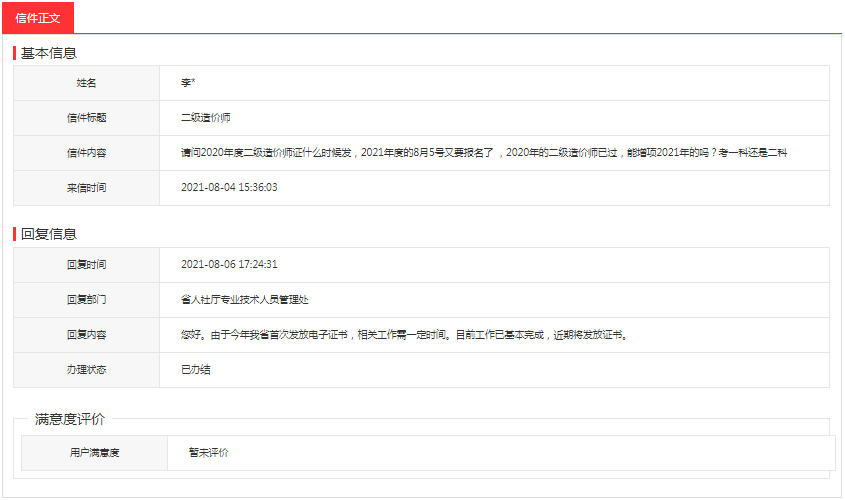
Task: Click the 来信时间 label cell
Action: click(86, 188)
